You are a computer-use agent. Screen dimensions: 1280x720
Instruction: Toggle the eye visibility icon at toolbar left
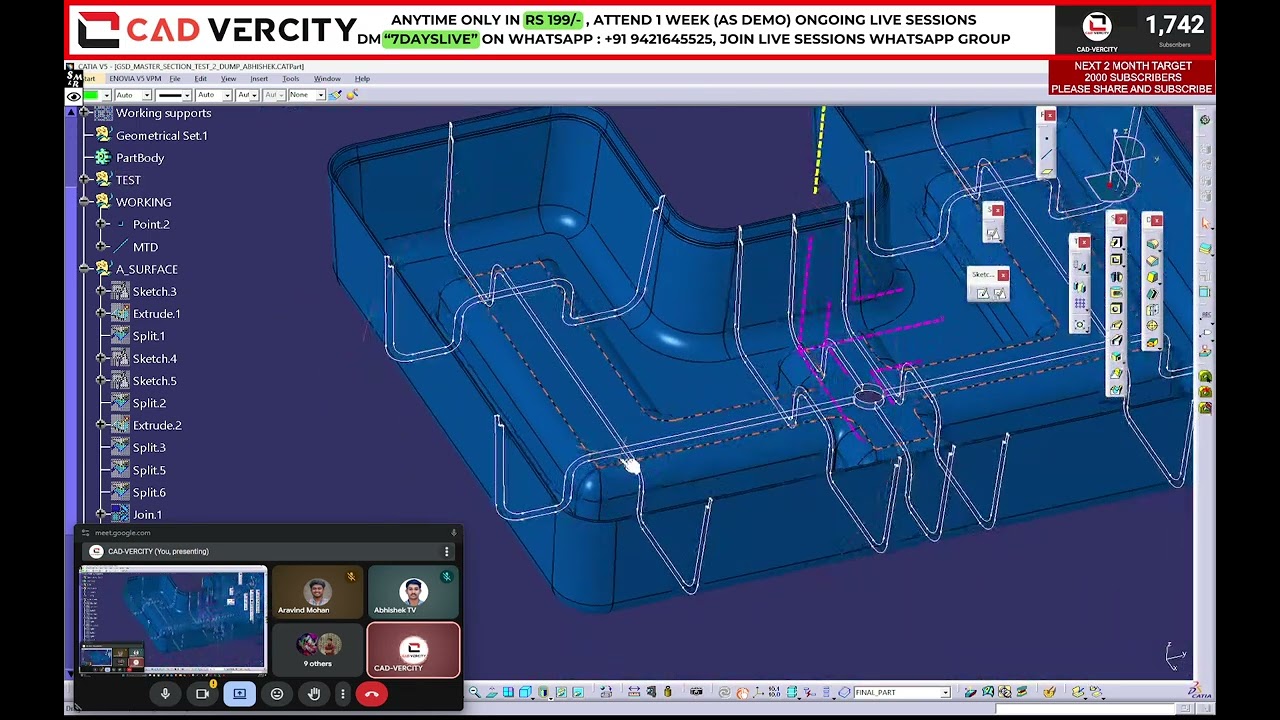[74, 95]
